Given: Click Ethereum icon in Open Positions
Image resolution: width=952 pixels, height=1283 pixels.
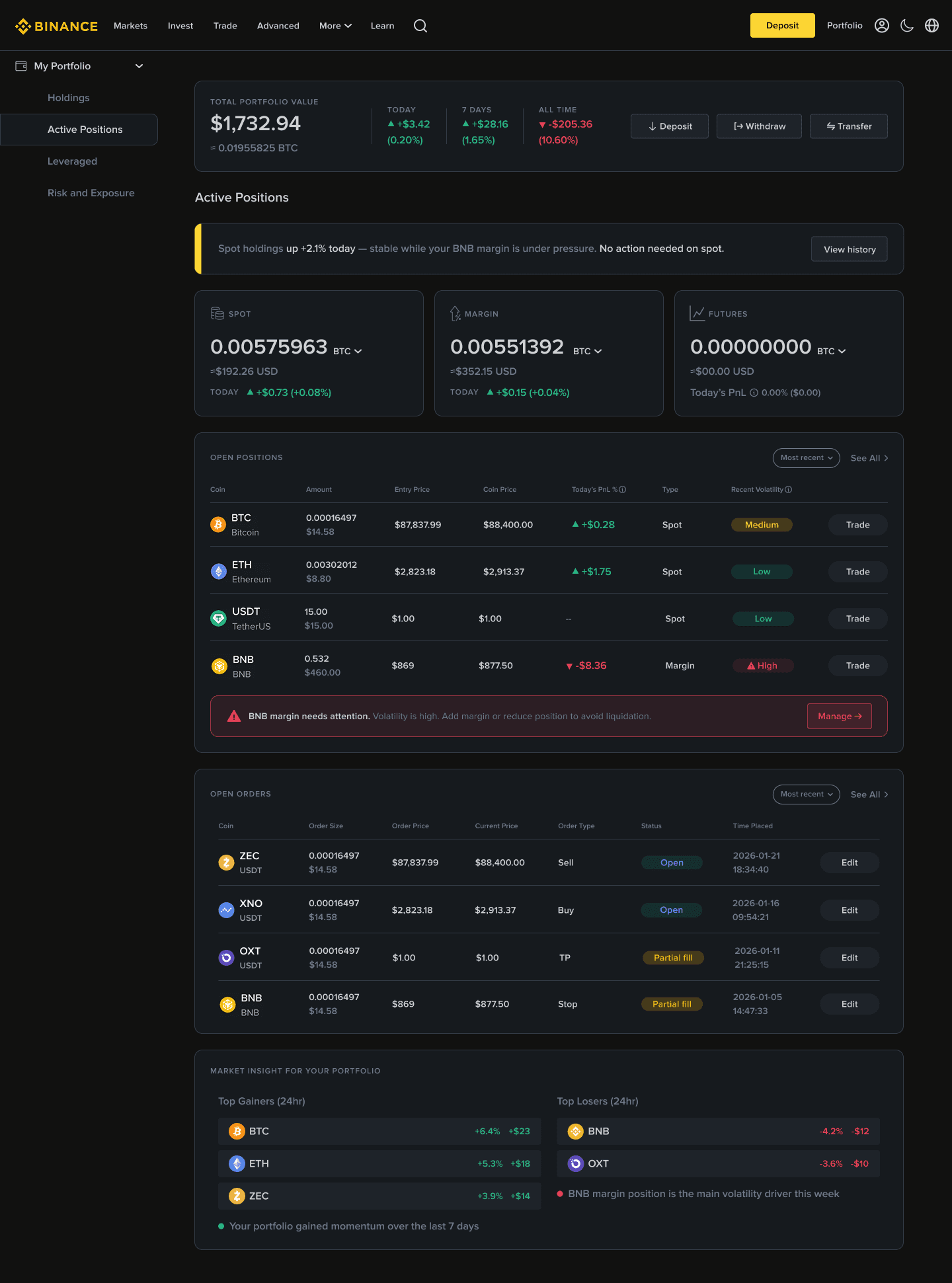Looking at the screenshot, I should (218, 572).
